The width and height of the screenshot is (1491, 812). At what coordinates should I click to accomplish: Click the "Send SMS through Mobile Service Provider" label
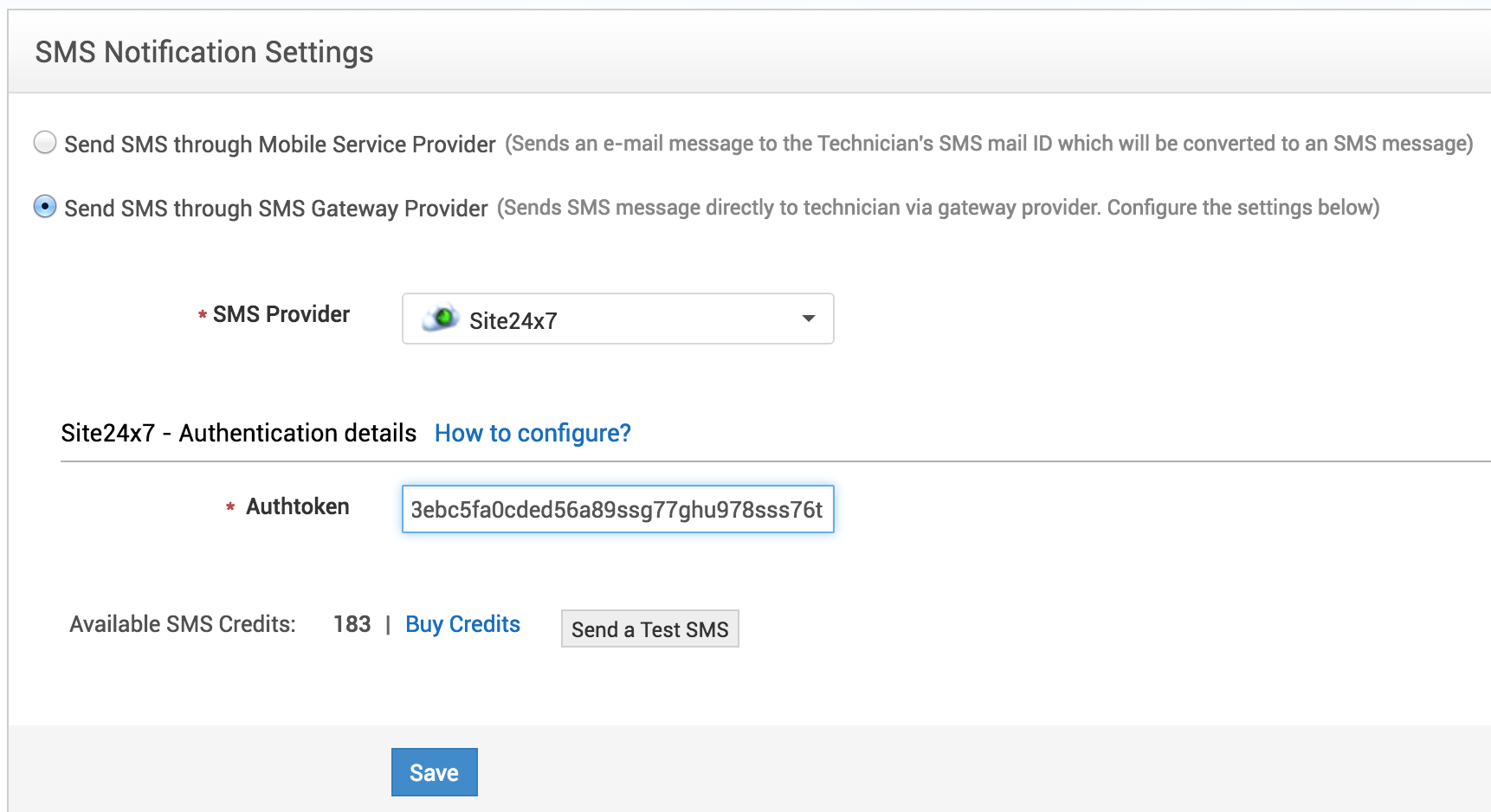tap(280, 144)
